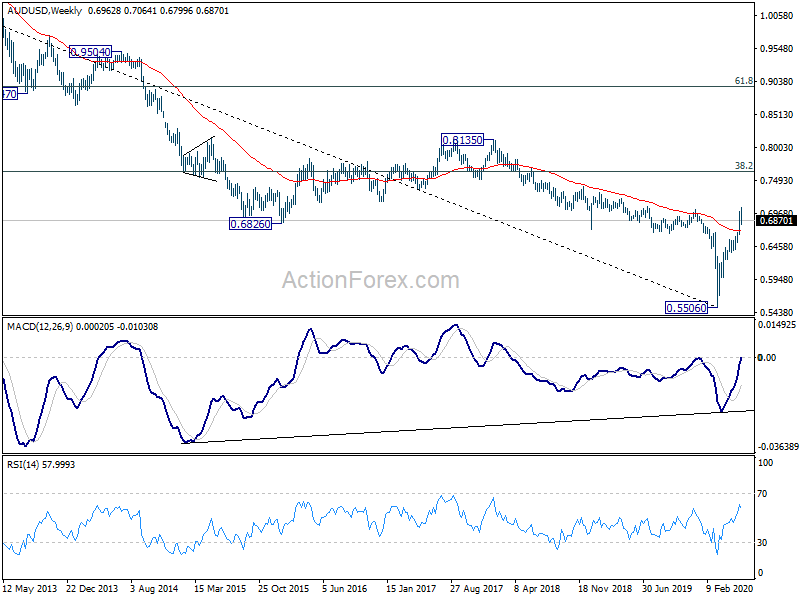800x600 pixels.
Task: Click the 0.90380 price axis value
Action: (x=777, y=82)
